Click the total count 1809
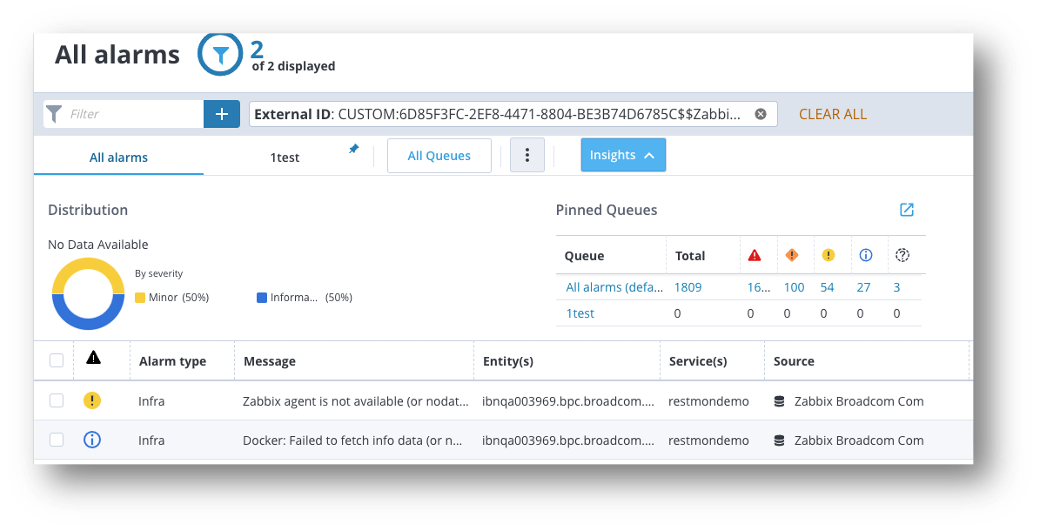1039x531 pixels. pos(688,287)
